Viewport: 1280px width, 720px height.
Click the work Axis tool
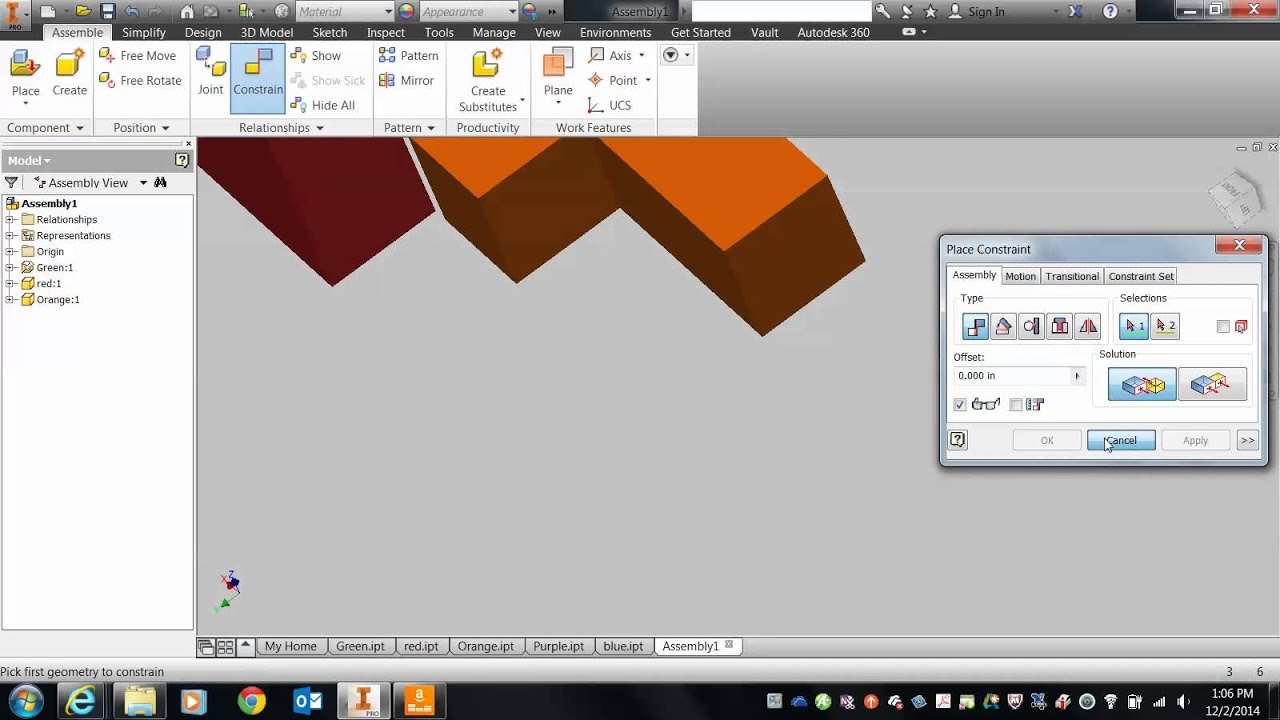[611, 56]
